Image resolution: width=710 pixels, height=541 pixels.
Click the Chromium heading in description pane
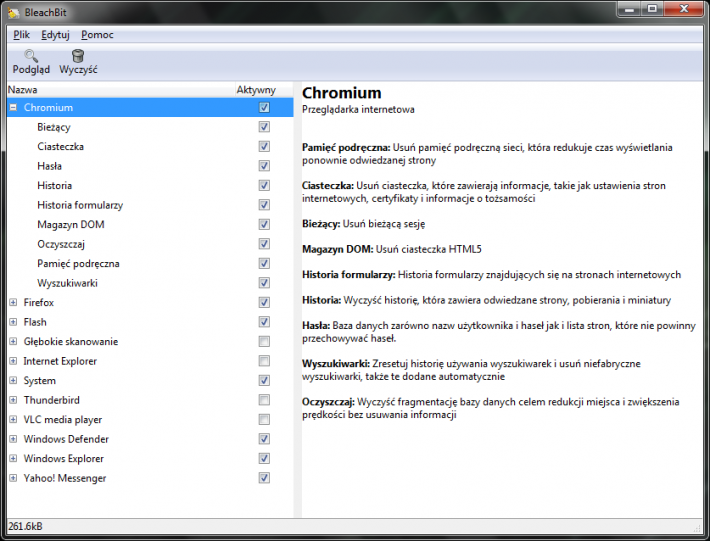pyautogui.click(x=341, y=93)
